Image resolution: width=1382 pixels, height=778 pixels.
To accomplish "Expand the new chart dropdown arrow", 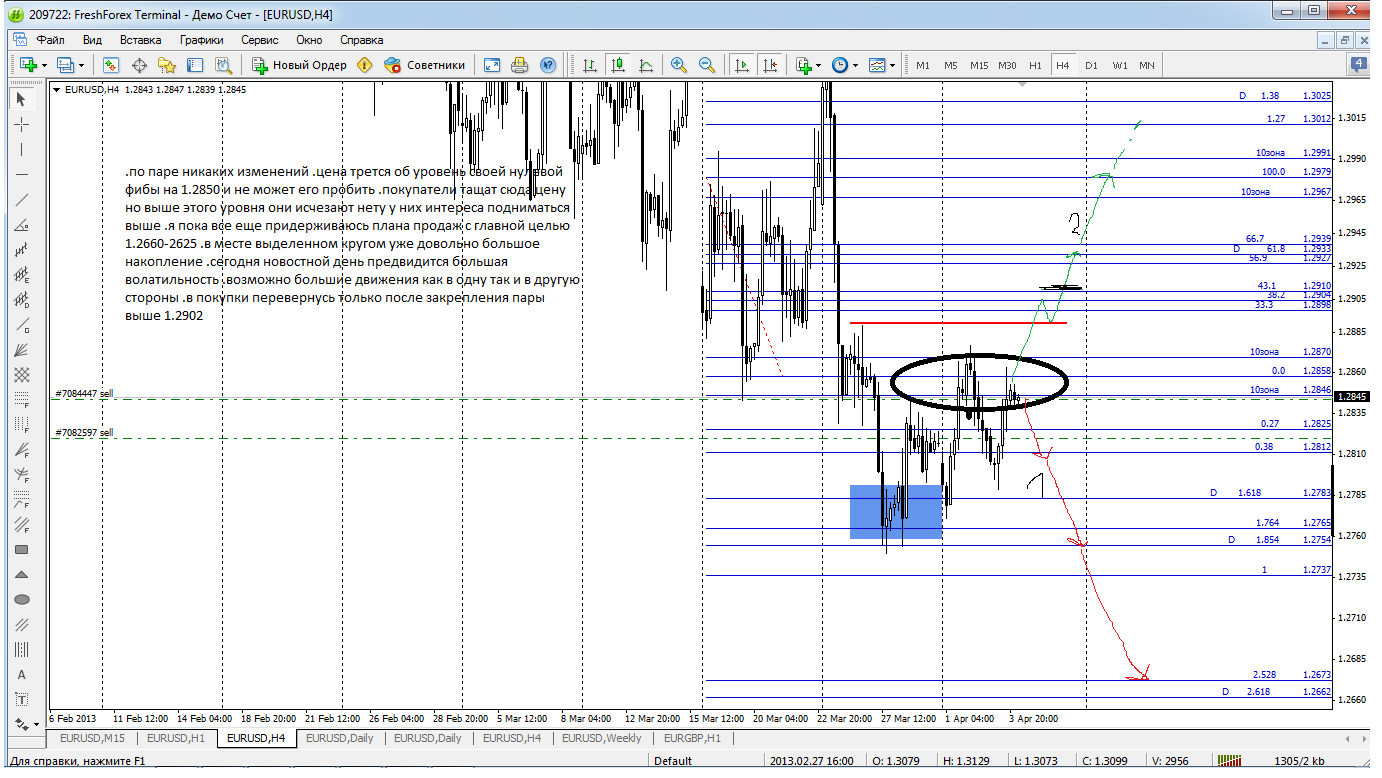I will pos(43,65).
